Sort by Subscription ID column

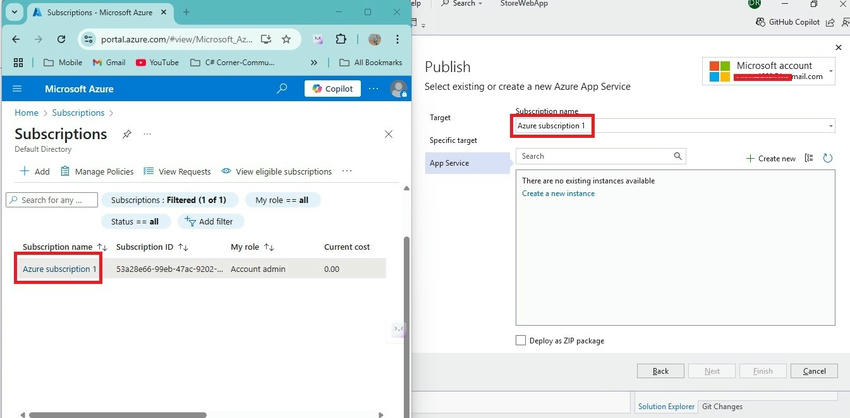pyautogui.click(x=152, y=247)
